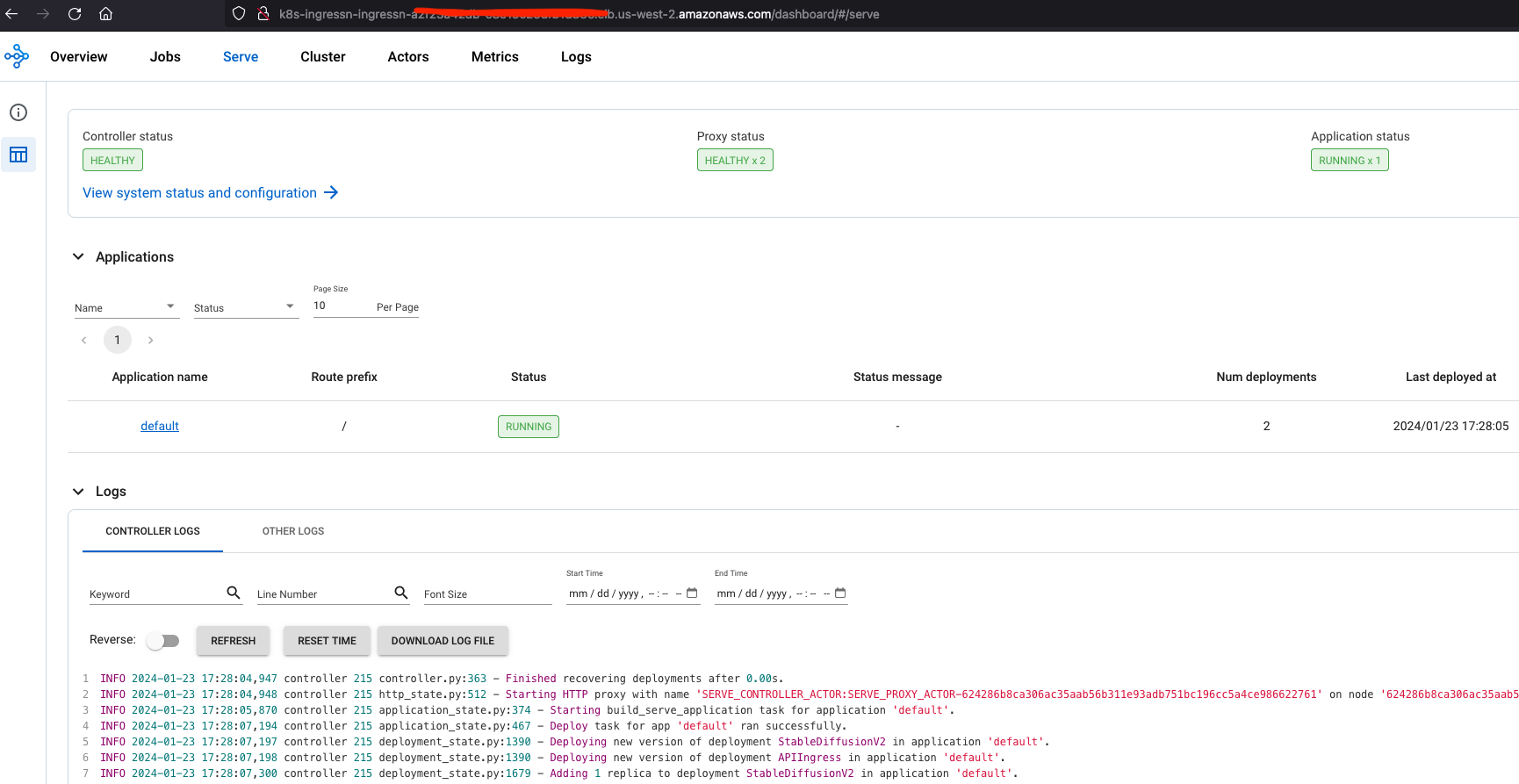Click the Last deployed at 2024/01/23 17:28:05
Image resolution: width=1519 pixels, height=784 pixels.
pyautogui.click(x=1451, y=426)
